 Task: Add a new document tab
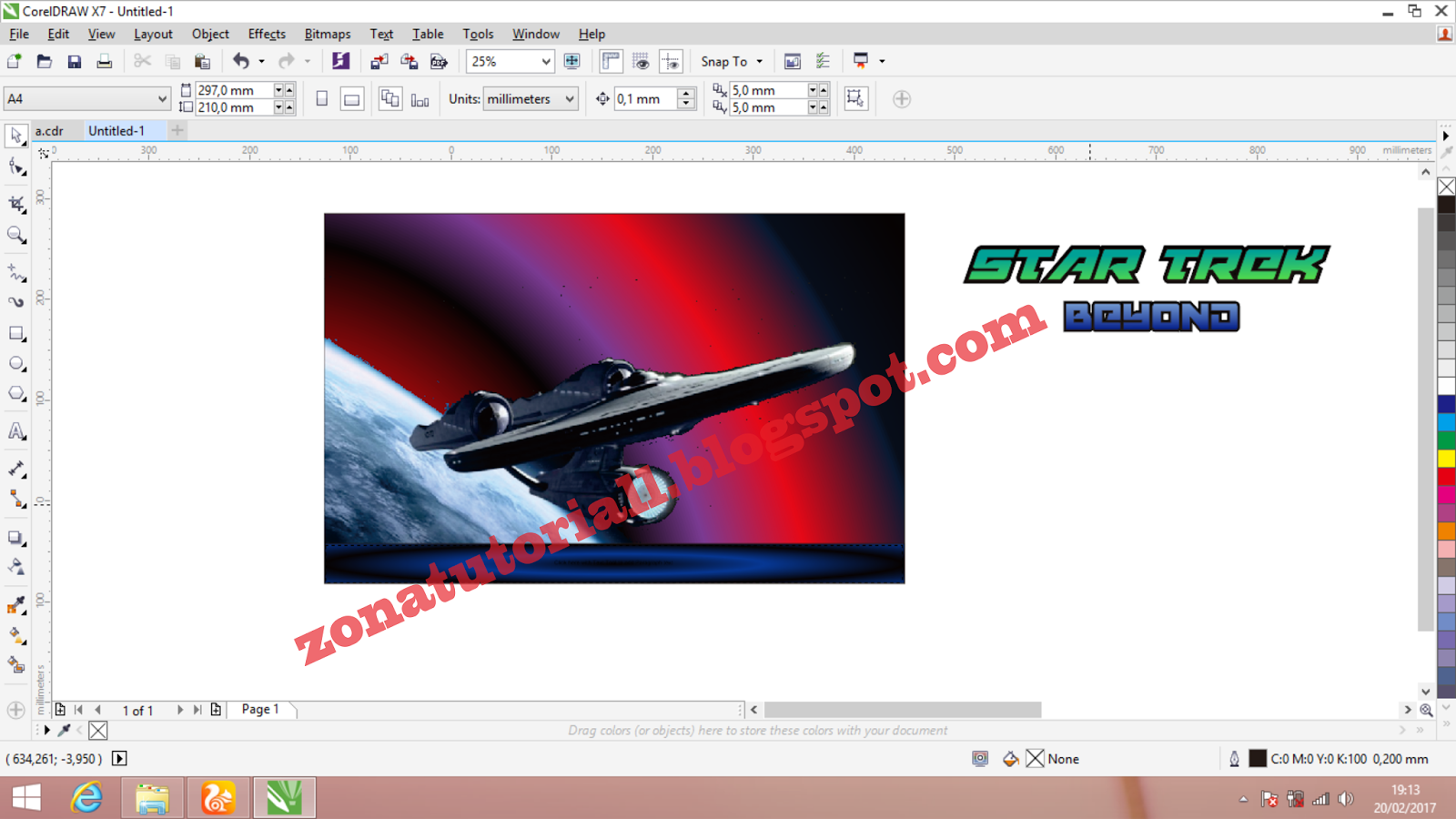[177, 130]
